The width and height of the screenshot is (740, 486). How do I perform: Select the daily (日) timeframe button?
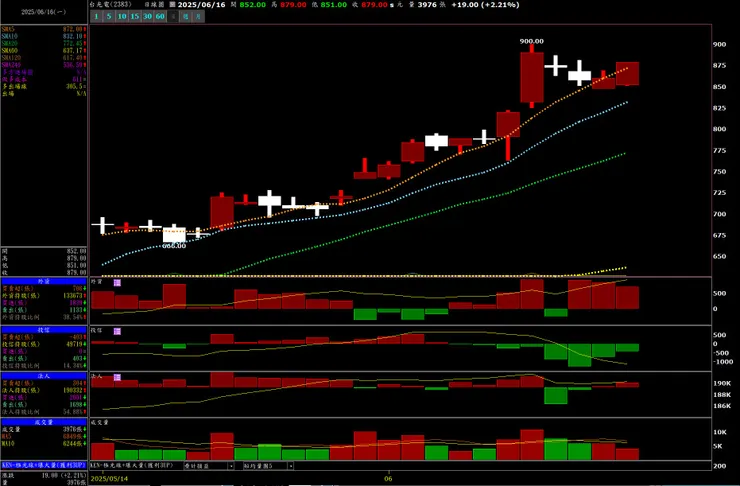click(173, 17)
